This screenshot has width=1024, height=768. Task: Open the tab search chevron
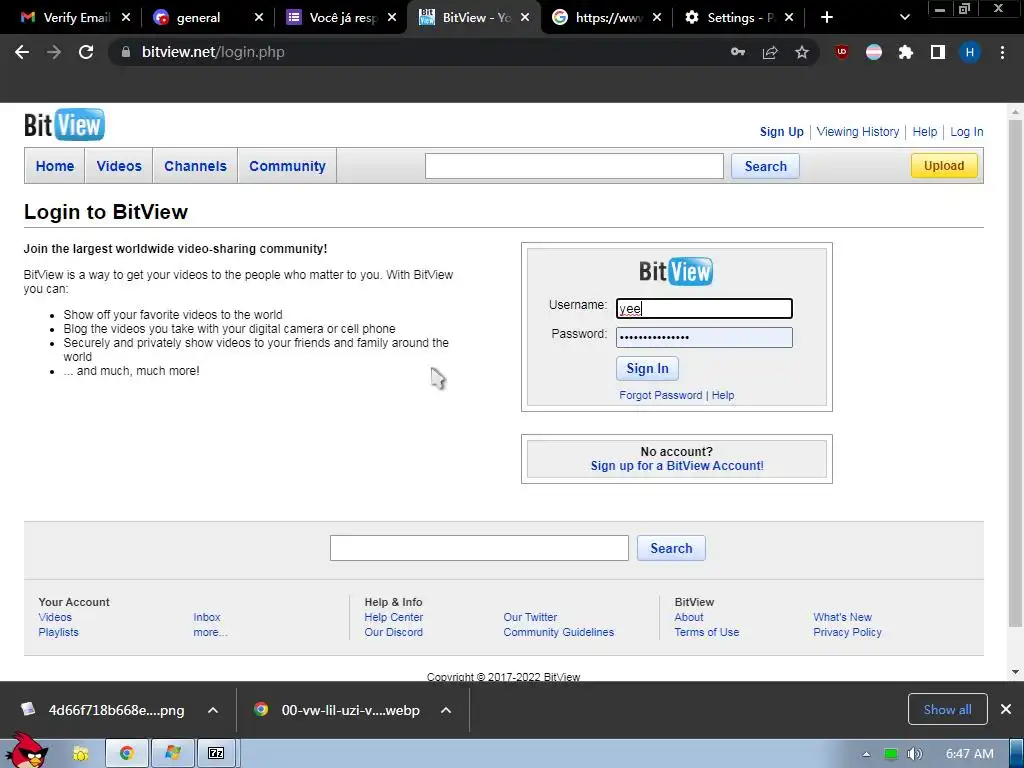(904, 18)
